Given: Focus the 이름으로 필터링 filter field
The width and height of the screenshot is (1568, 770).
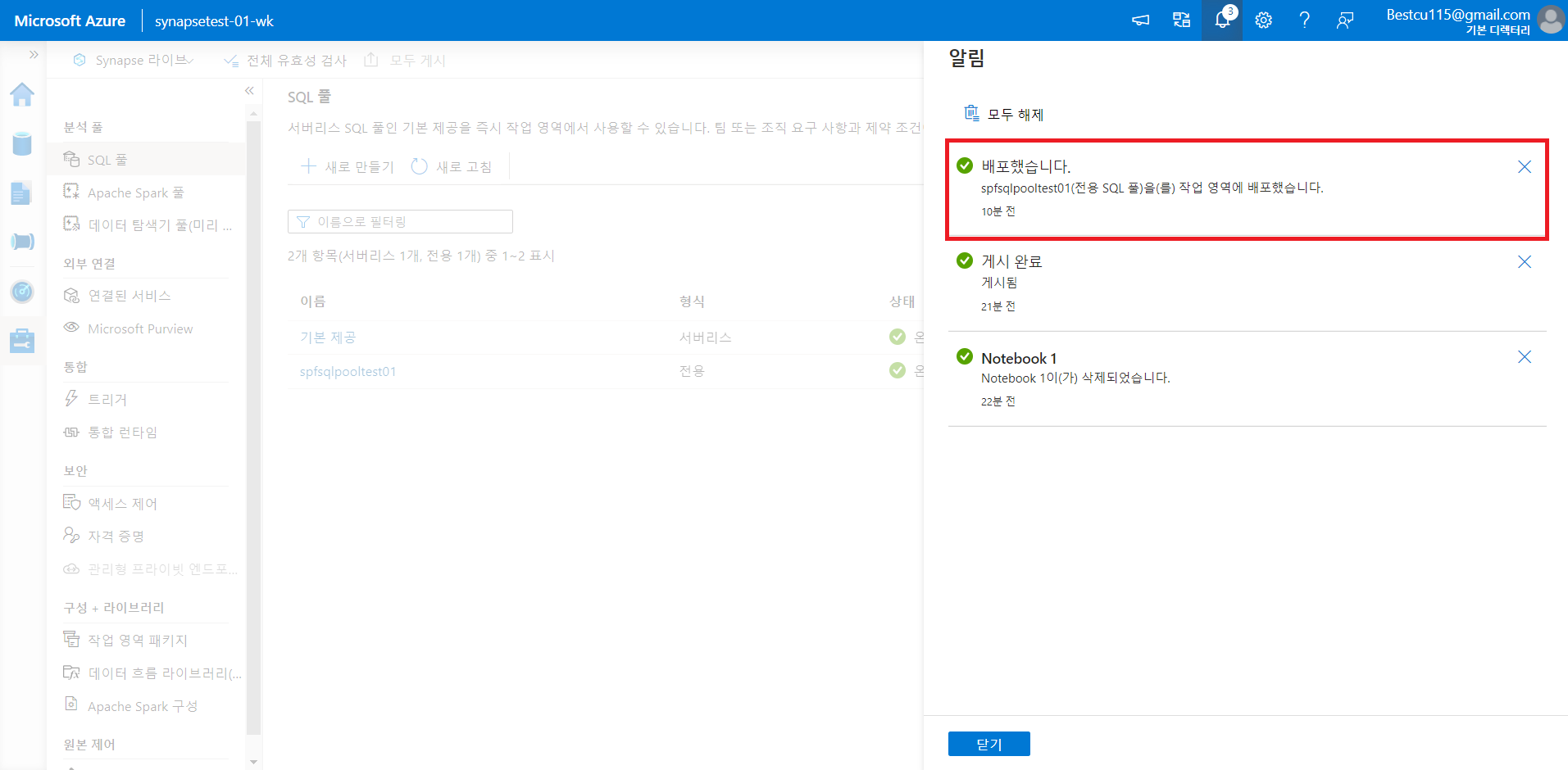Looking at the screenshot, I should point(400,222).
